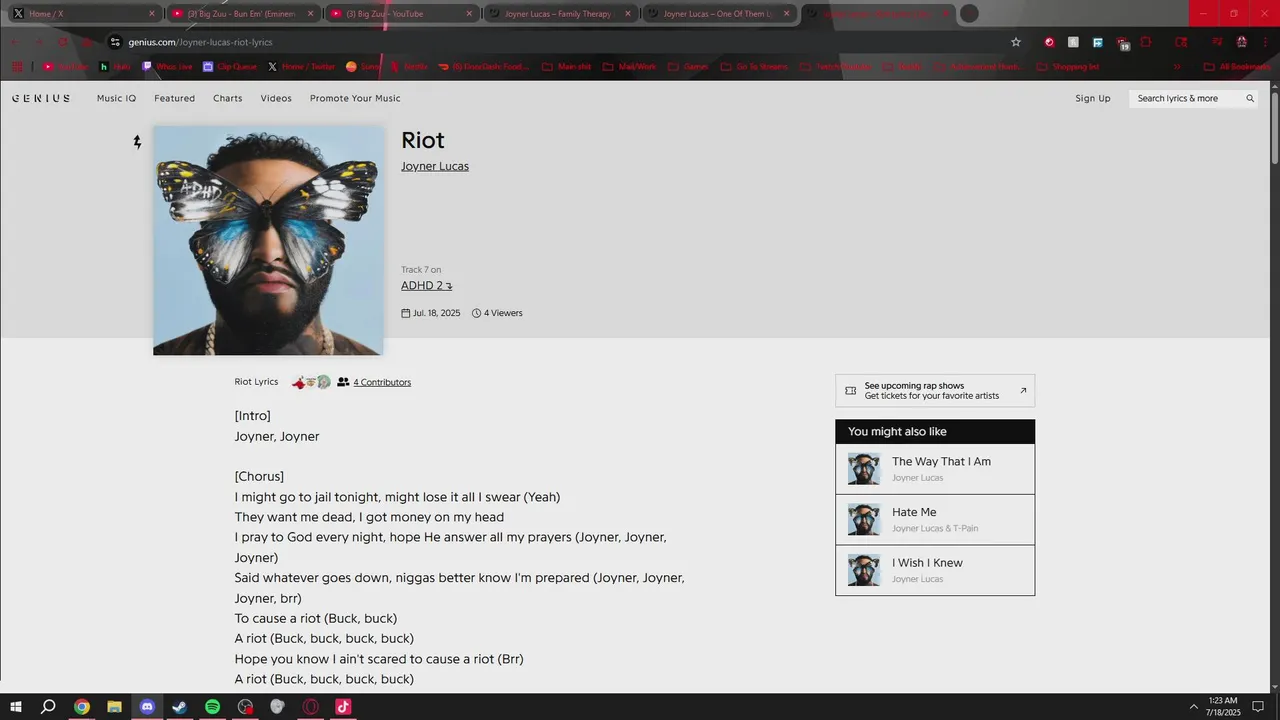Open Discord from the taskbar
The height and width of the screenshot is (720, 1280).
point(147,707)
